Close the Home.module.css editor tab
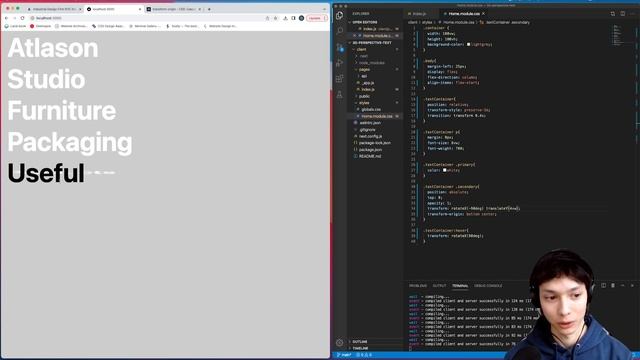The width and height of the screenshot is (640, 360). pyautogui.click(x=483, y=13)
